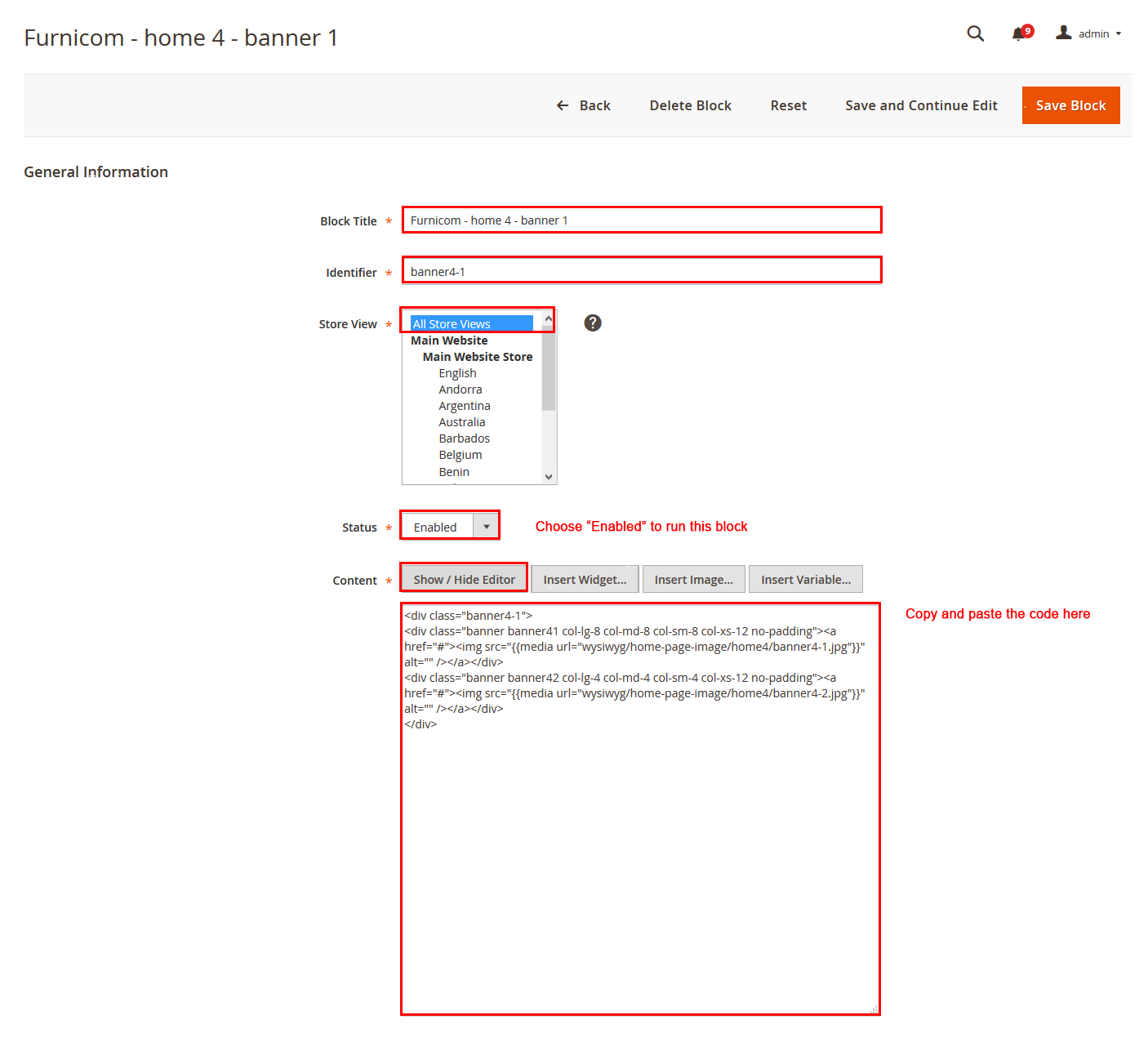Select Barbados store view
Image resolution: width=1148 pixels, height=1064 pixels.
pos(465,439)
